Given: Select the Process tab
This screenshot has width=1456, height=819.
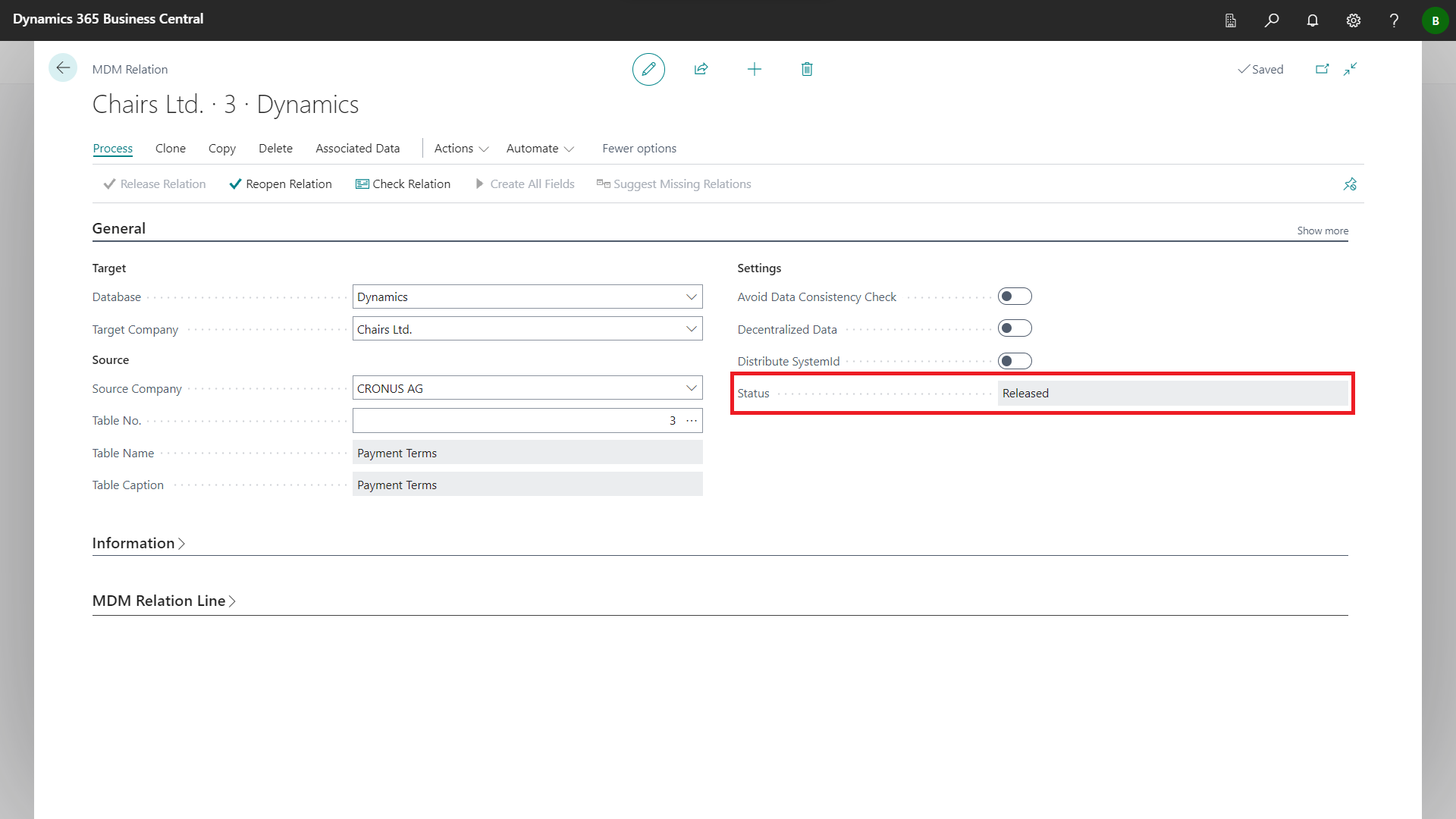Looking at the screenshot, I should tap(113, 149).
